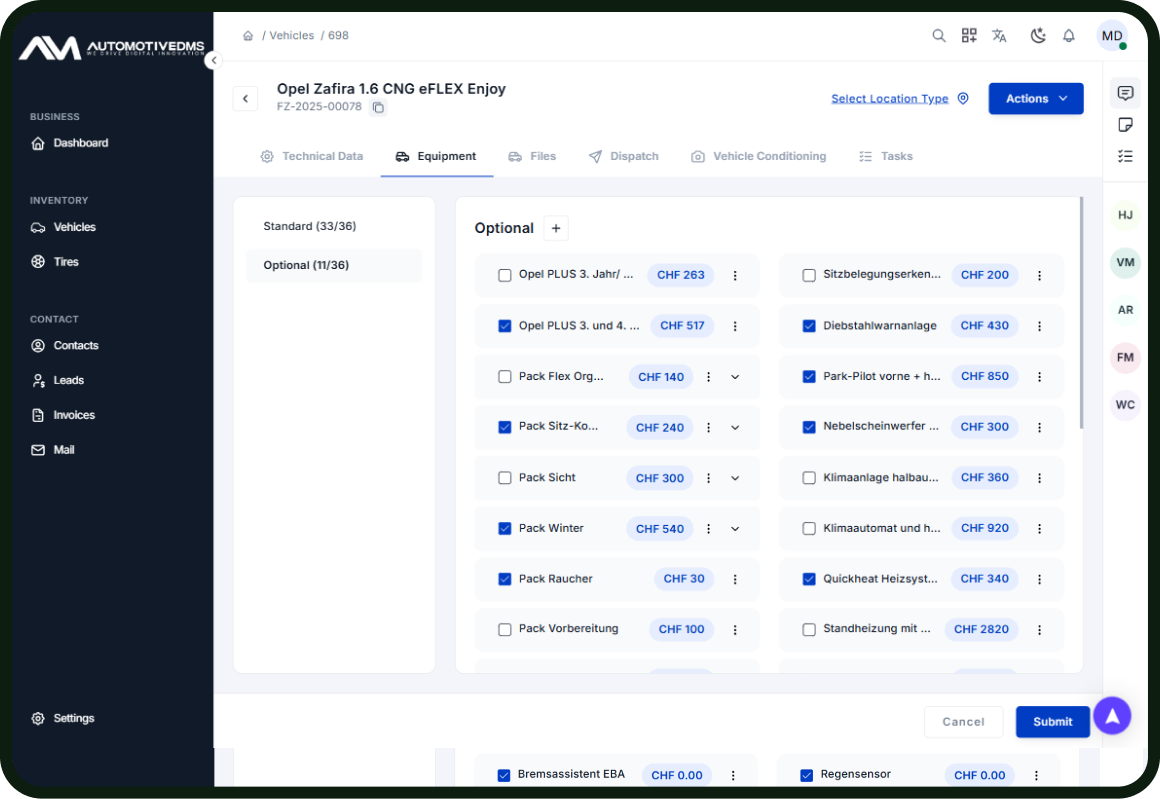Open Dashboard in sidebar
The height and width of the screenshot is (799, 1160).
70,143
